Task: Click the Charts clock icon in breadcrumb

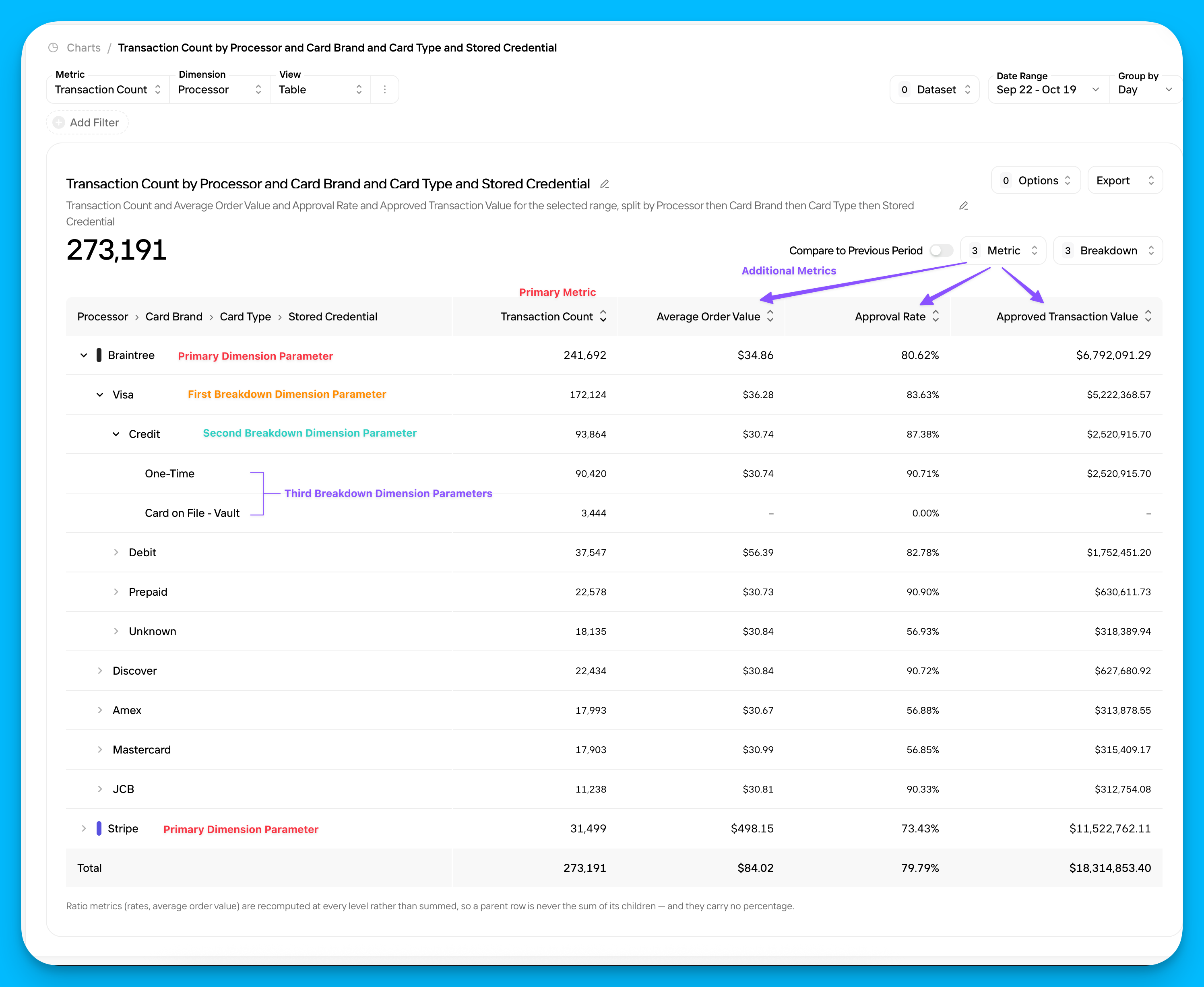Action: tap(54, 48)
